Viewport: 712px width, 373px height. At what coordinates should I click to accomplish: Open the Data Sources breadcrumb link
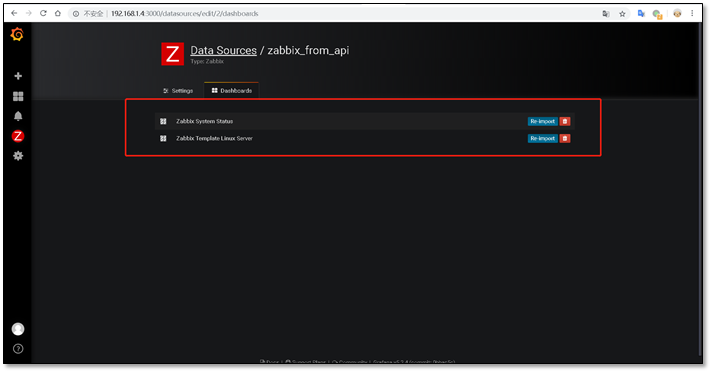pyautogui.click(x=223, y=50)
